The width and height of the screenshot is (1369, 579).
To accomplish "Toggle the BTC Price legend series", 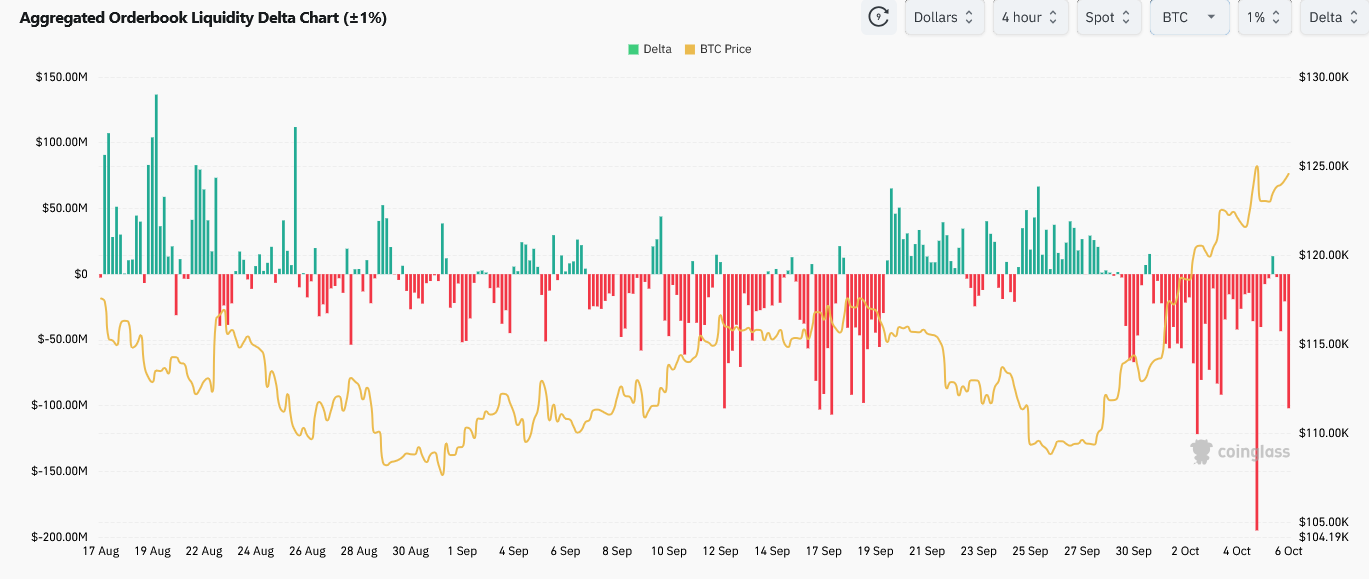I will [x=718, y=49].
